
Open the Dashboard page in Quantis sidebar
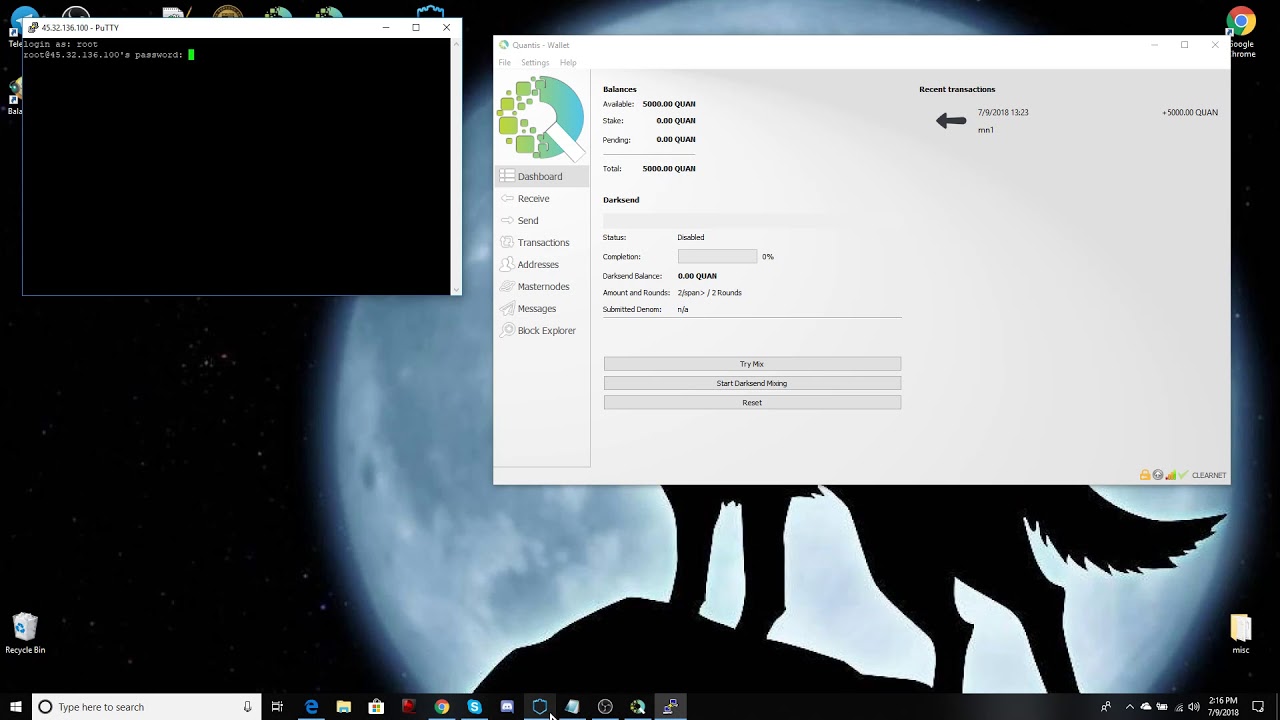click(x=541, y=176)
